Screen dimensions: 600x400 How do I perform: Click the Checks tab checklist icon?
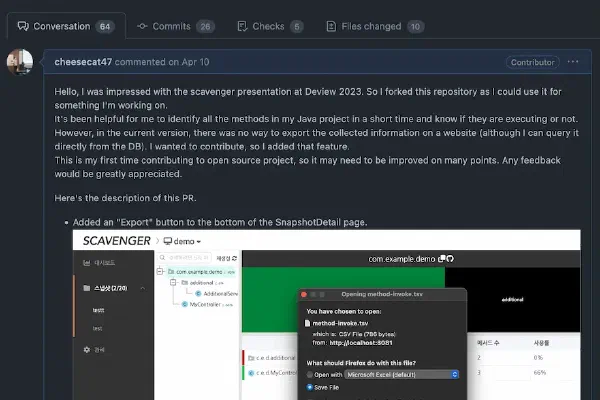click(242, 26)
